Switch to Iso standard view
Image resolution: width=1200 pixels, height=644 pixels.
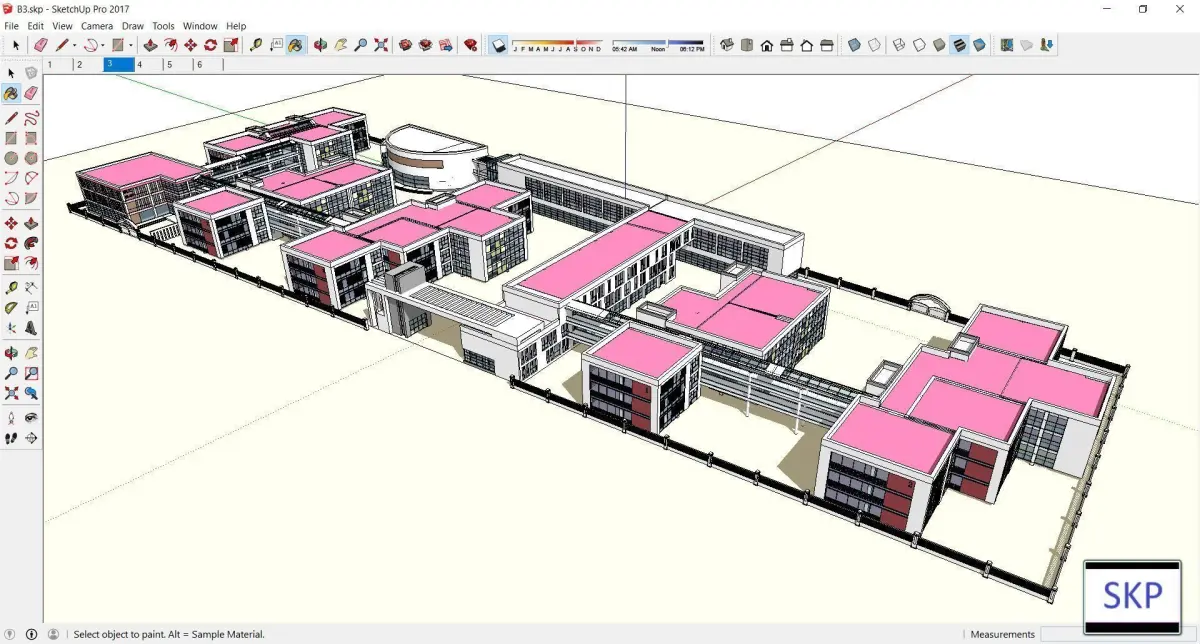(727, 45)
